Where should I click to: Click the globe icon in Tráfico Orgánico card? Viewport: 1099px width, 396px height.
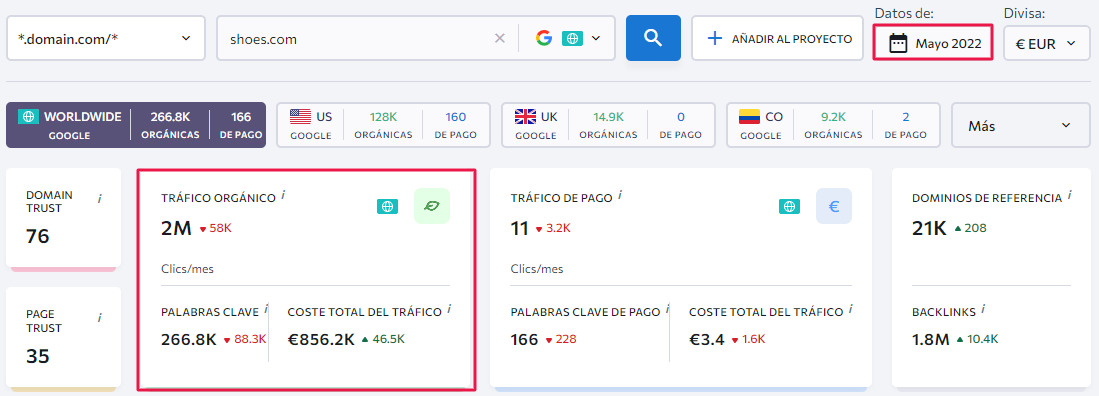[x=388, y=206]
